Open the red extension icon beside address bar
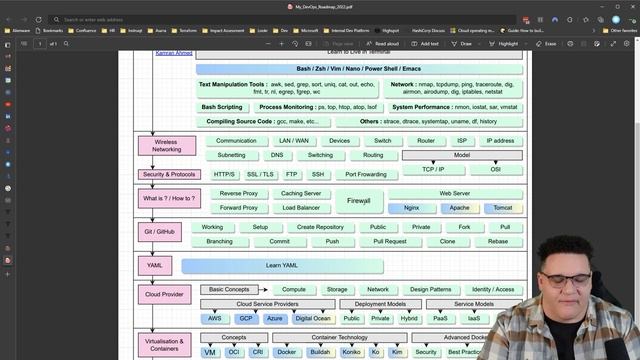Screen dimensions: 640x360 (x=526, y=20)
